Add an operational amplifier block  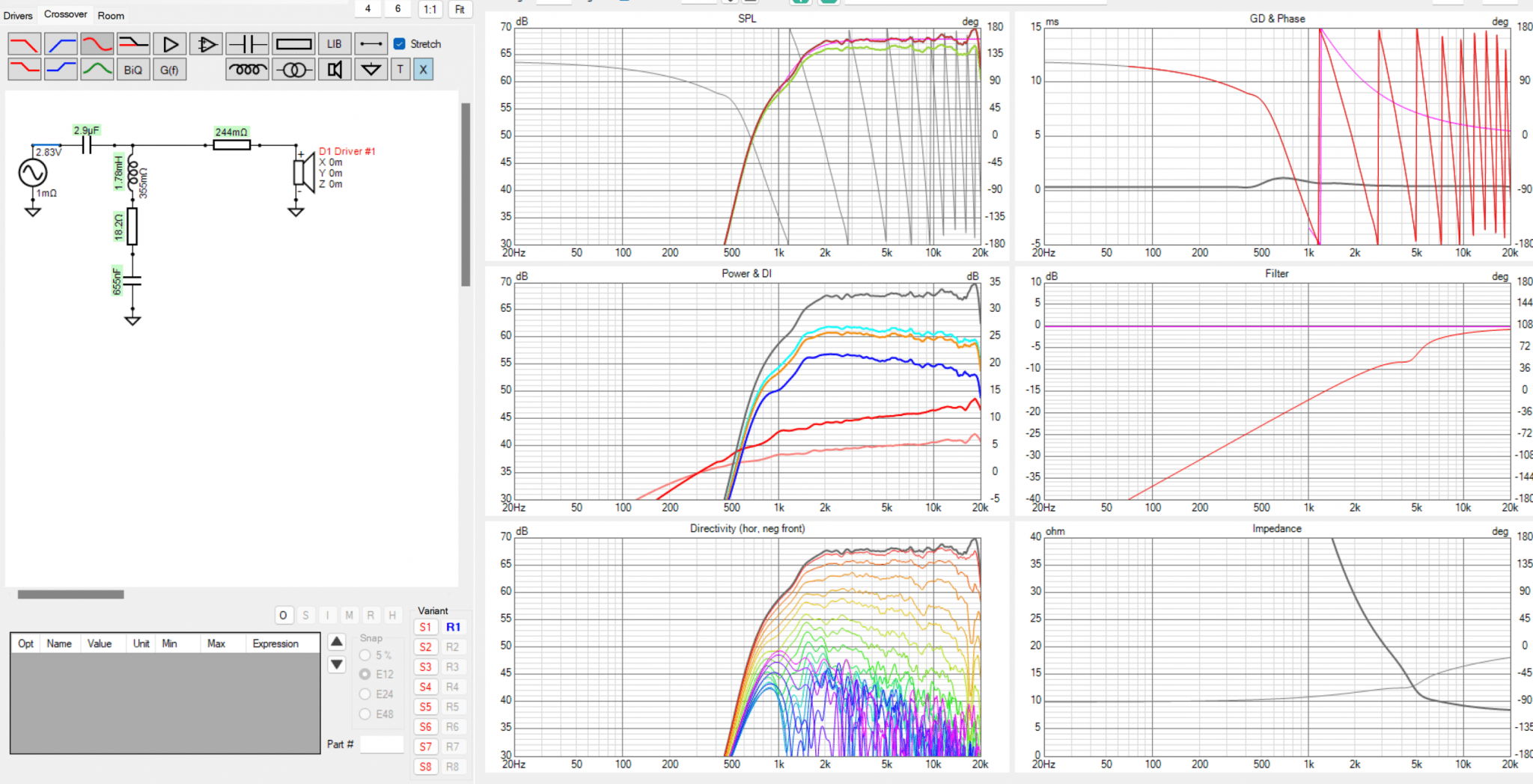(206, 44)
